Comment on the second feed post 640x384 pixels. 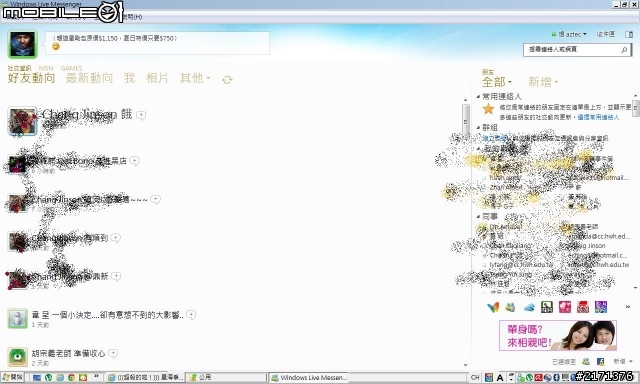pyautogui.click(x=134, y=161)
